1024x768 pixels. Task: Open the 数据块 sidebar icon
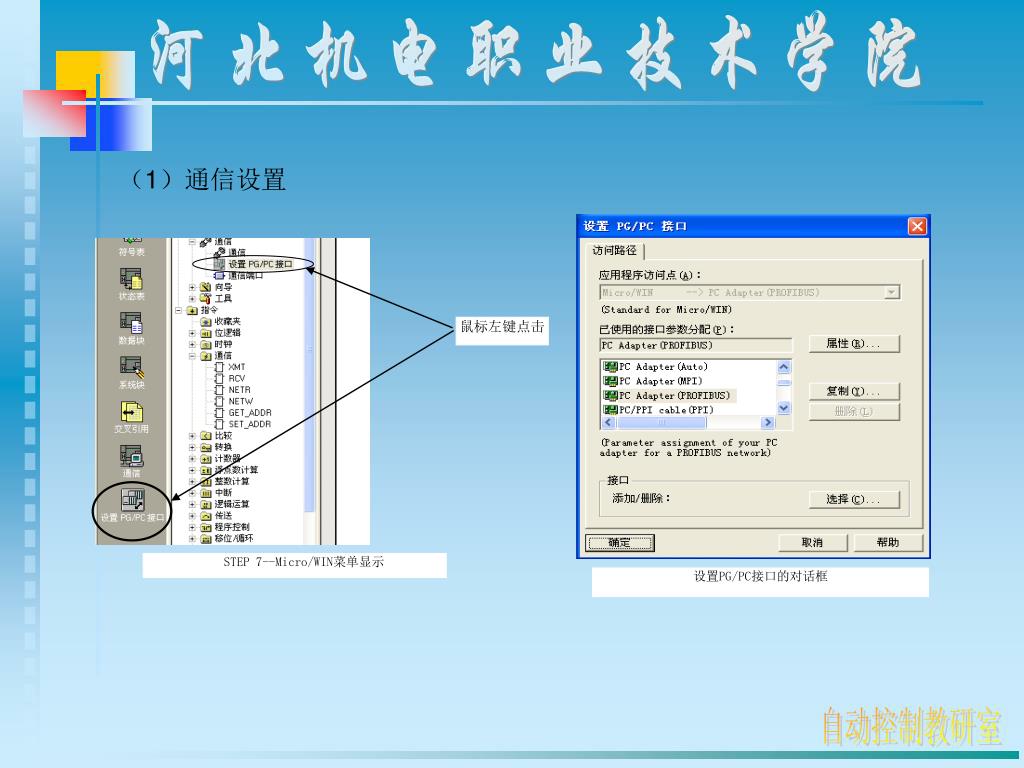[x=131, y=328]
